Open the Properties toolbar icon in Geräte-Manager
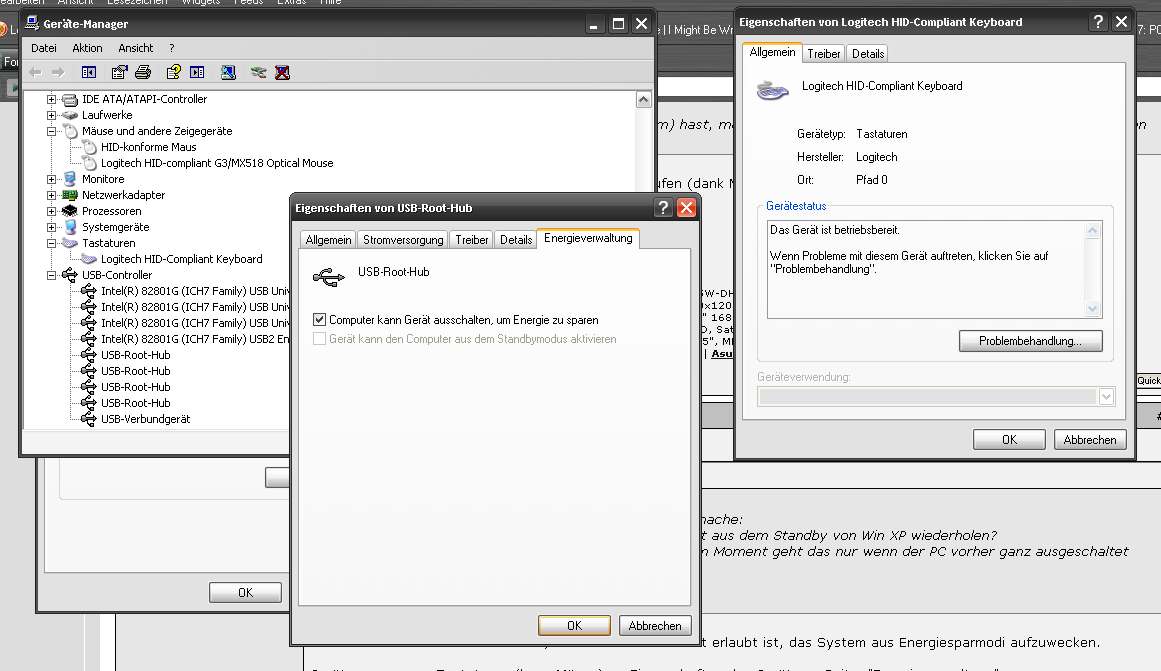 click(119, 72)
